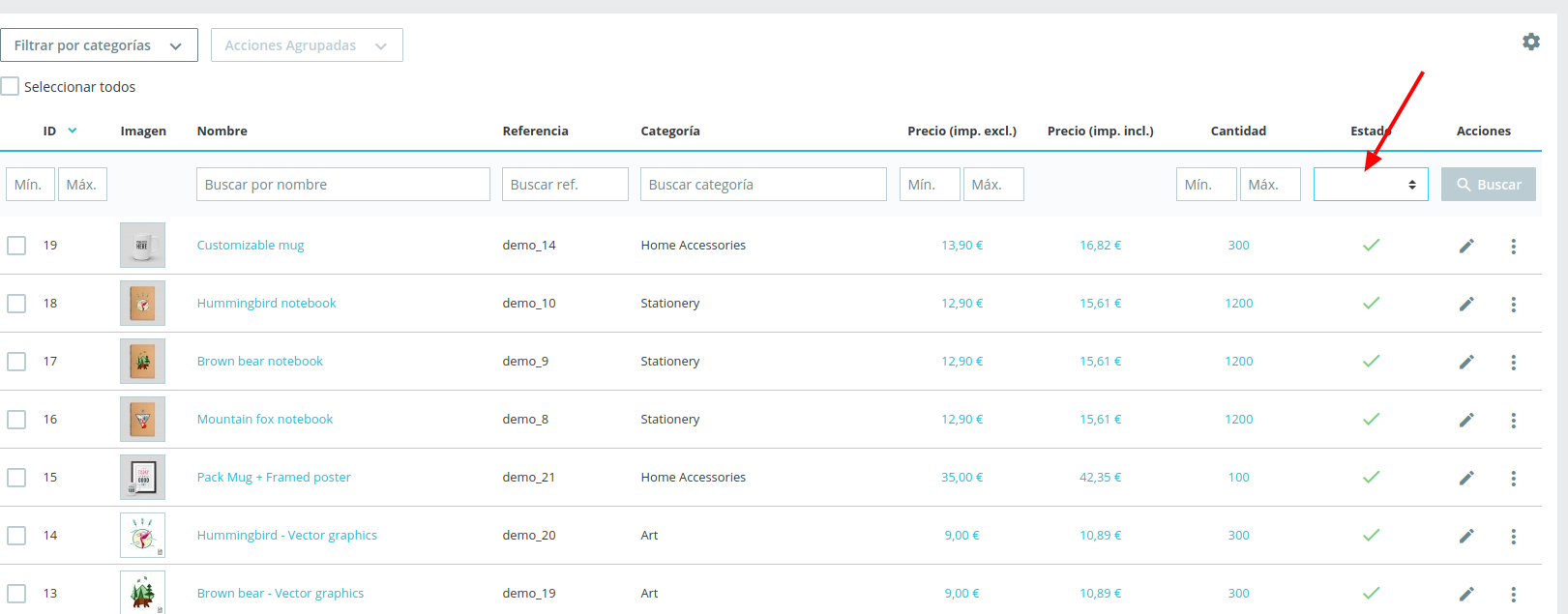Toggle status checkmark of Hummingbird notebook

[x=1371, y=303]
